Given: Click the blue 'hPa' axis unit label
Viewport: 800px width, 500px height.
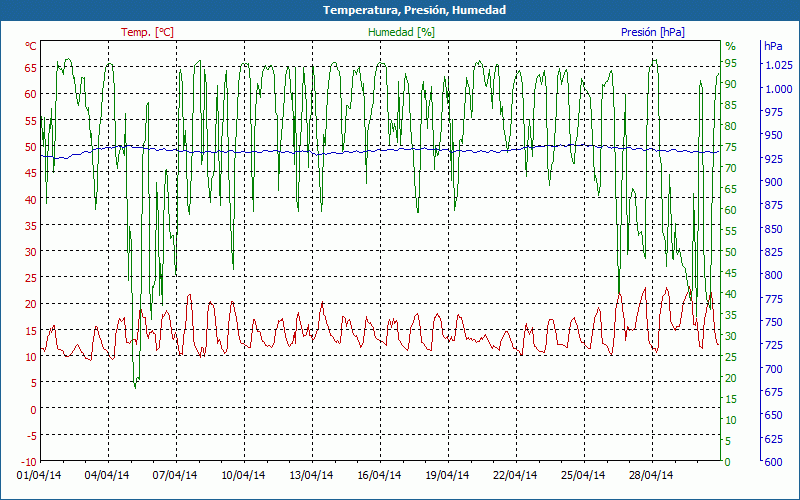Looking at the screenshot, I should pyautogui.click(x=773, y=46).
